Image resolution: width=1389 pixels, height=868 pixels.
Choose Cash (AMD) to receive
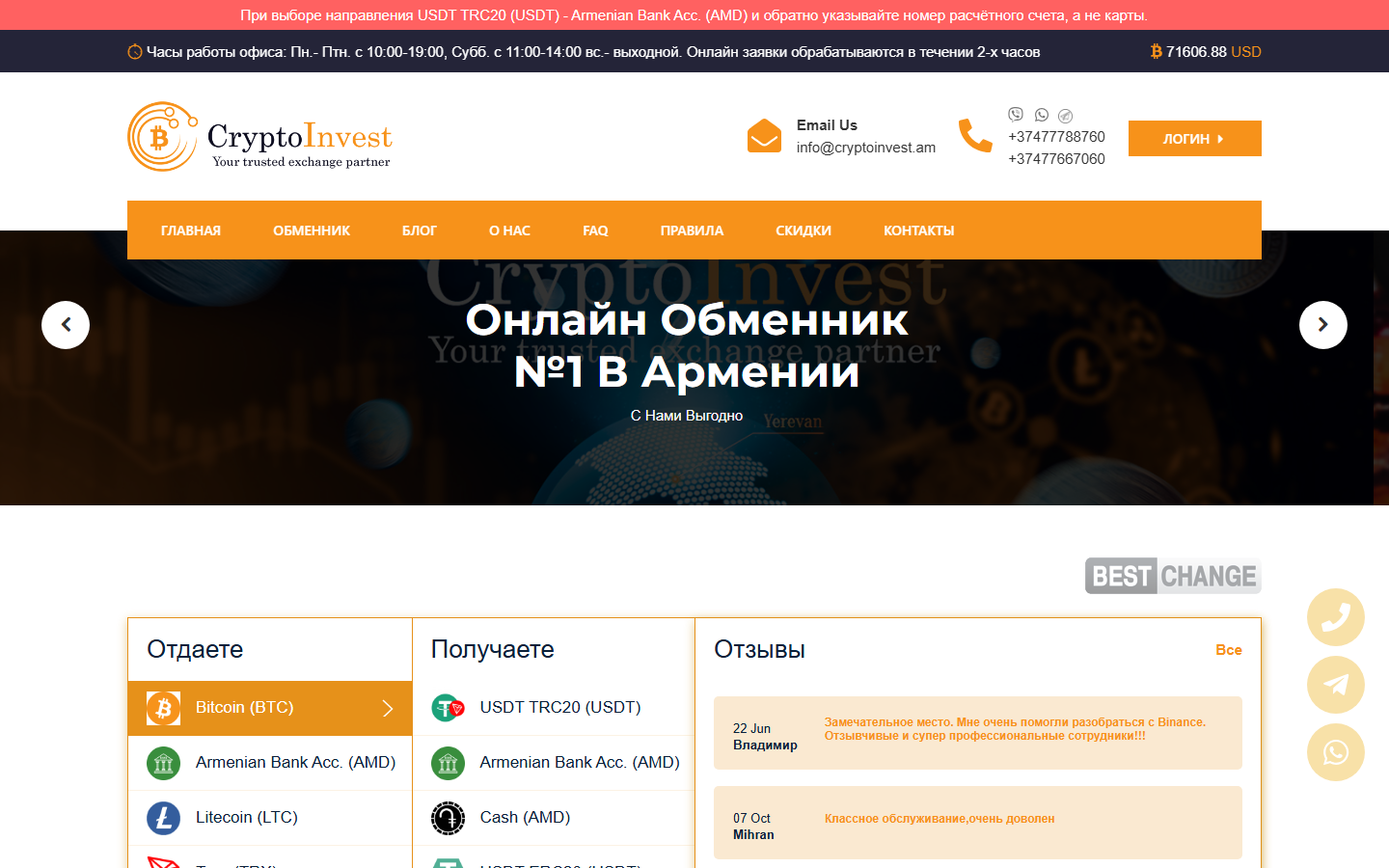click(x=554, y=818)
